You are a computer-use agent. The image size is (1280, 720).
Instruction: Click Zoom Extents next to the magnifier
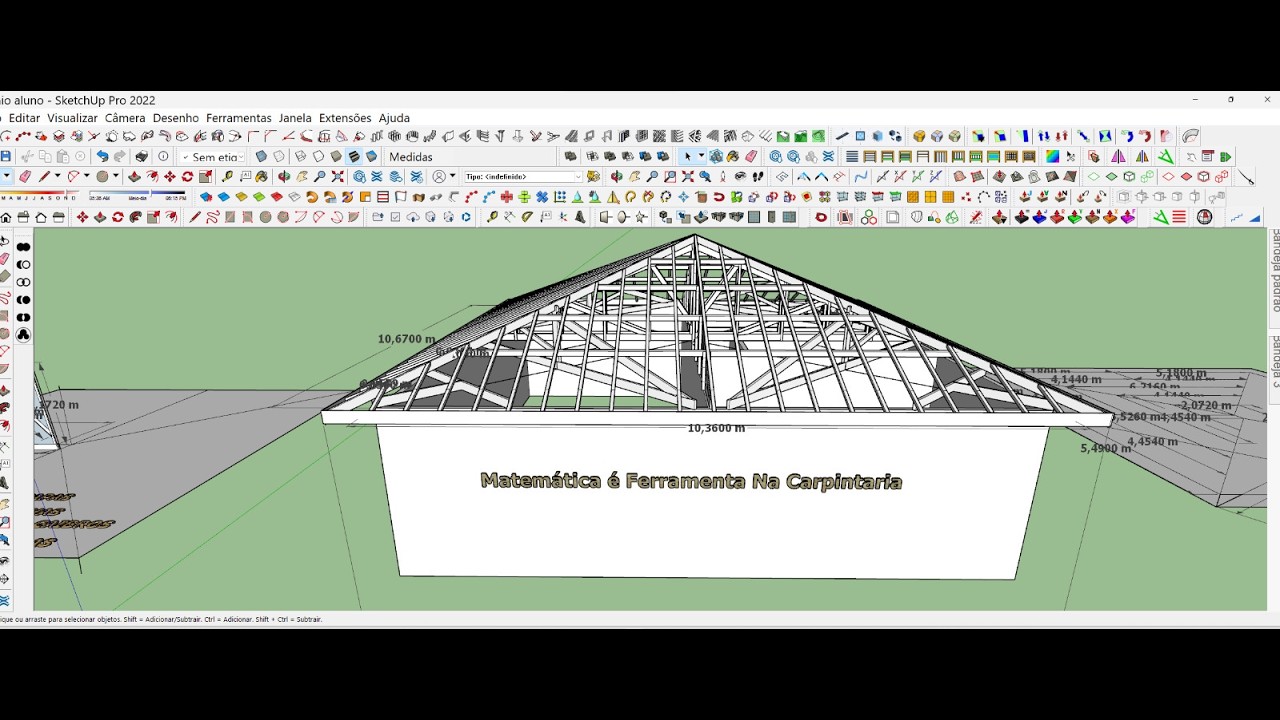(x=338, y=176)
